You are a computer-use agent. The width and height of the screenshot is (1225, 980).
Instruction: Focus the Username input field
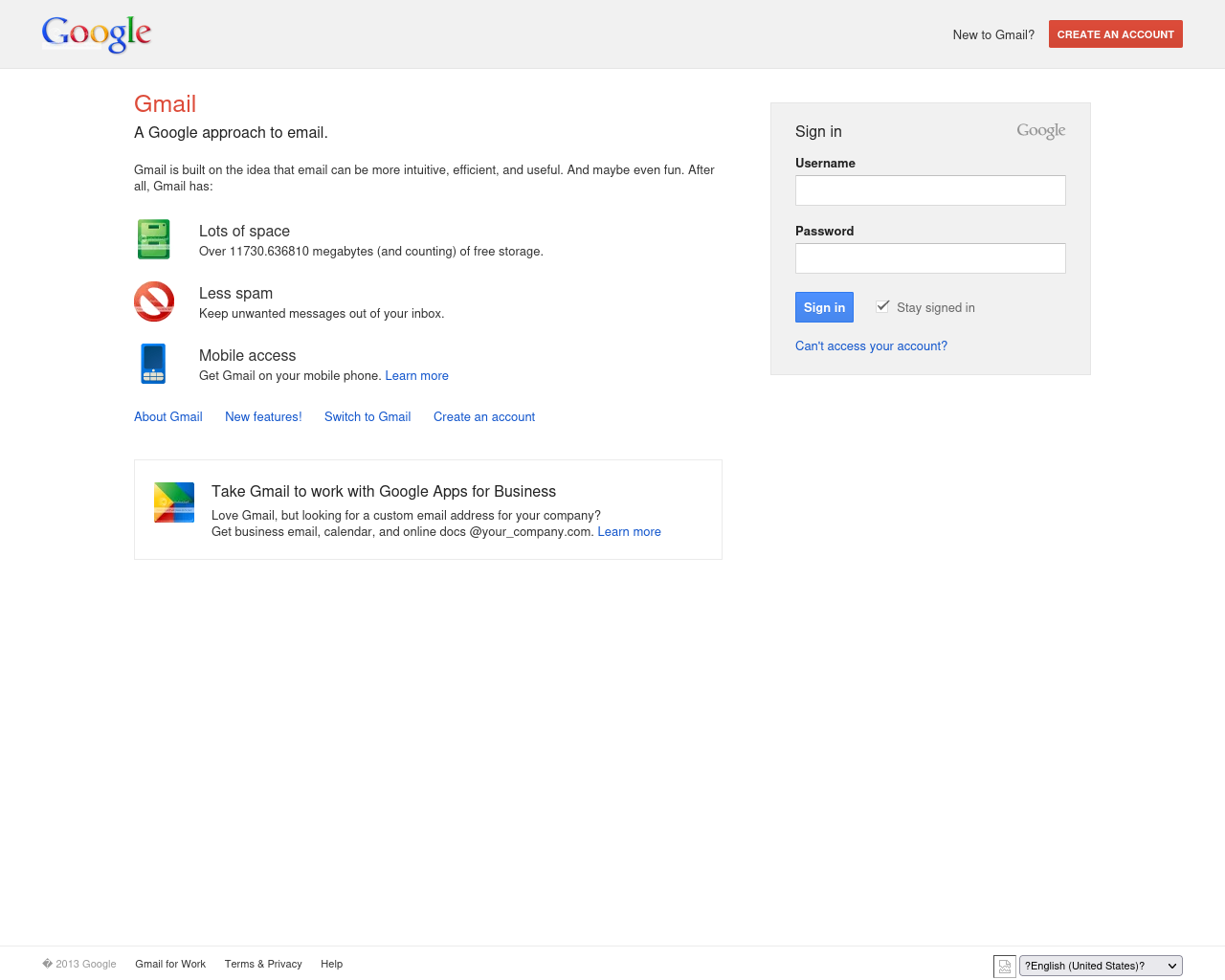(x=930, y=190)
